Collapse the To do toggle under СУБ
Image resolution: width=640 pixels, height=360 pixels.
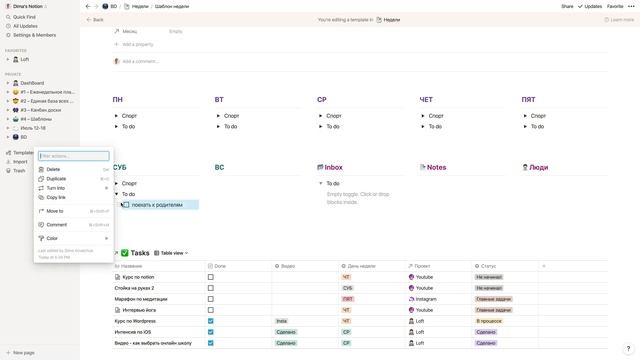click(x=116, y=194)
